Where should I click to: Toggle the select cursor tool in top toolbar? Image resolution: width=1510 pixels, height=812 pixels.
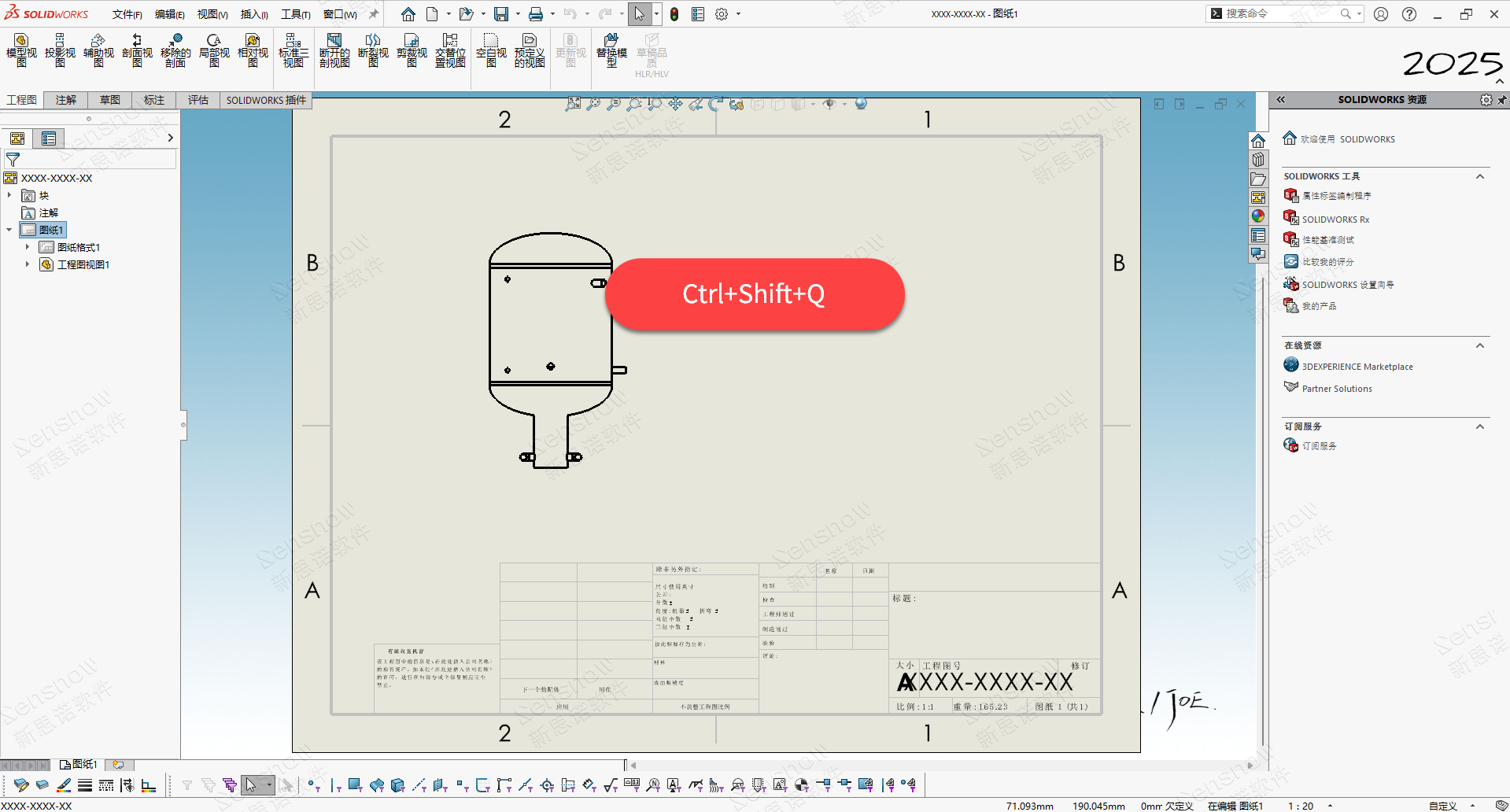click(x=639, y=14)
